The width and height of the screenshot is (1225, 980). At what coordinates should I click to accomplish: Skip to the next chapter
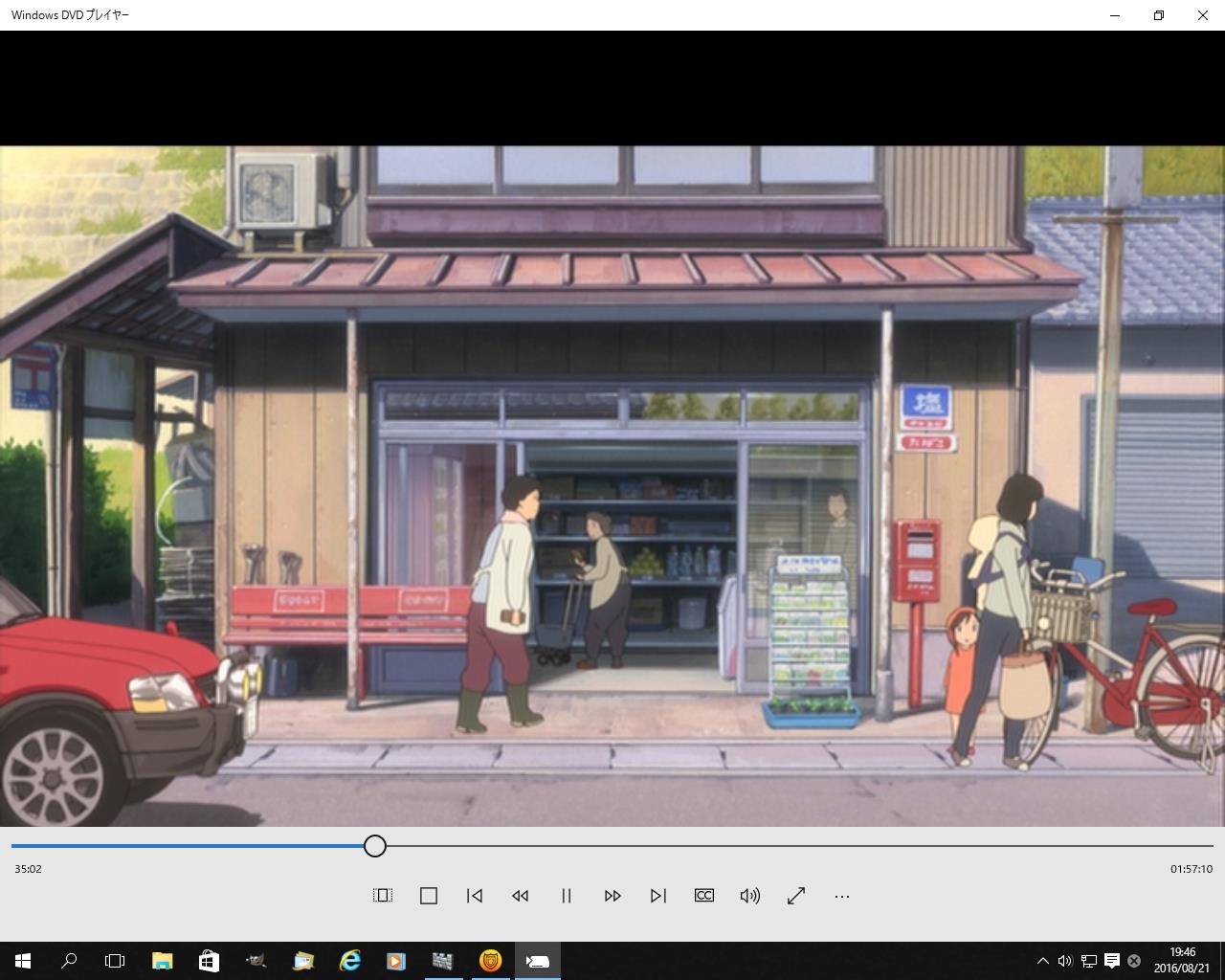(658, 896)
